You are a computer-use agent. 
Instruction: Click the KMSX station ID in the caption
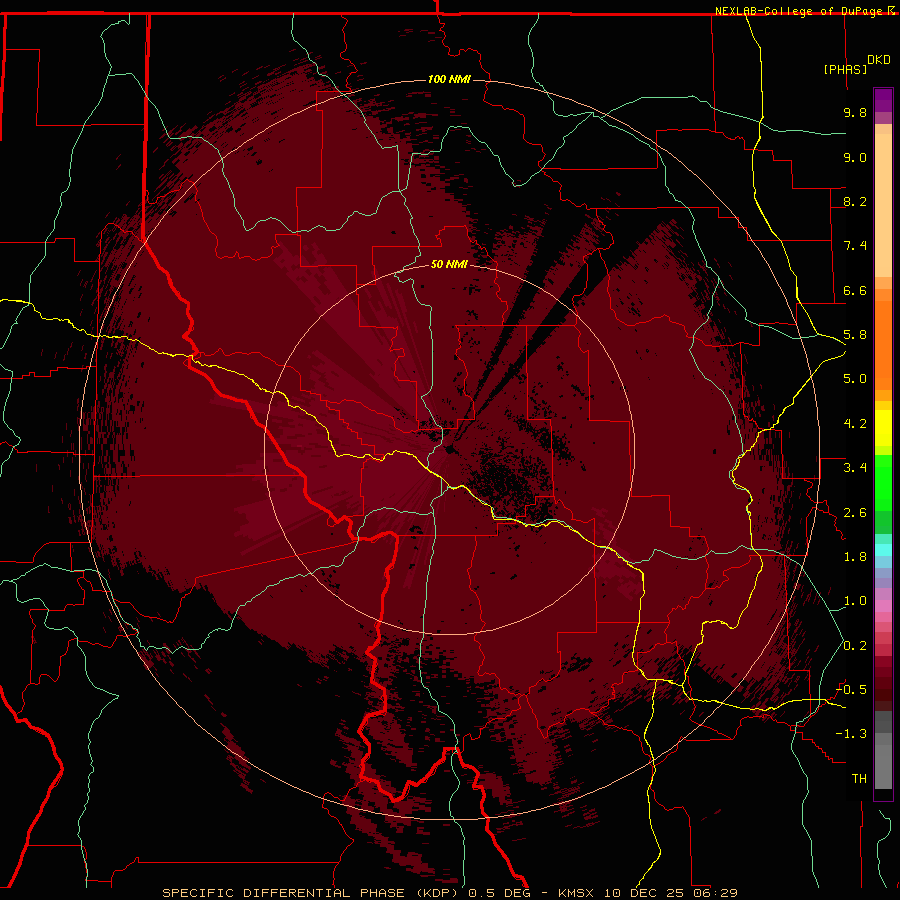576,893
